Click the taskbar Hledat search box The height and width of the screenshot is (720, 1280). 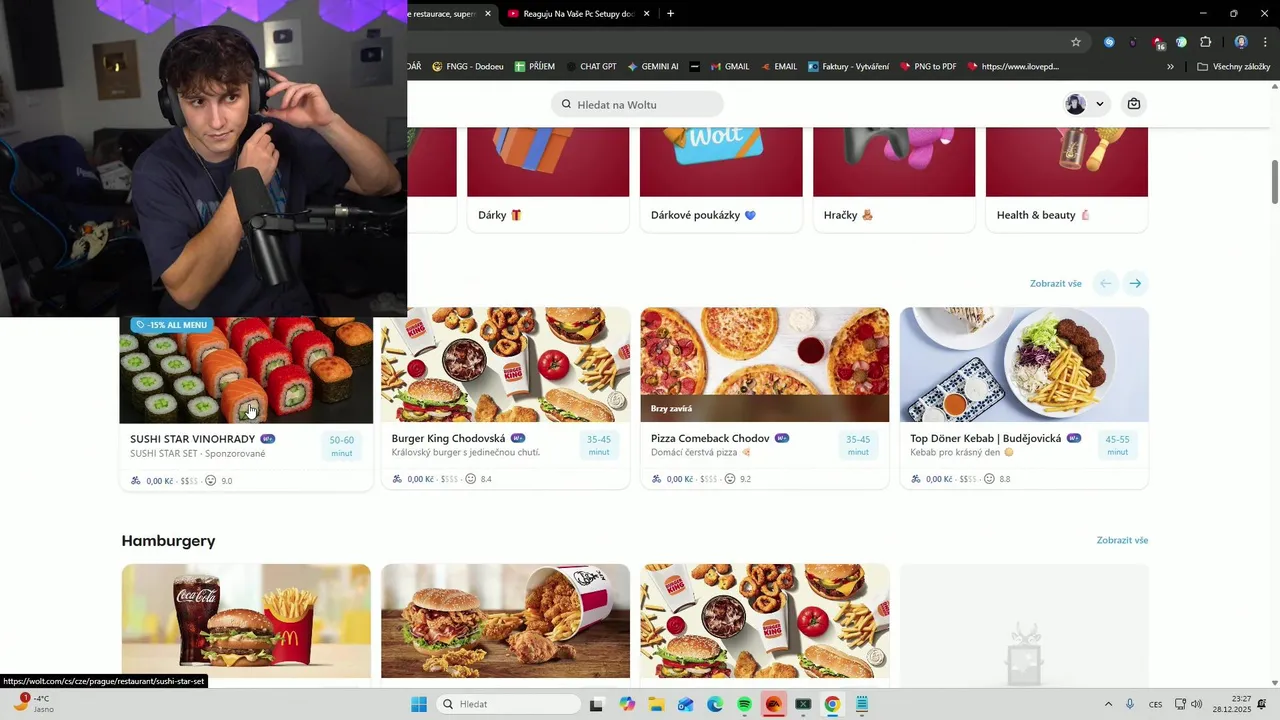coord(507,704)
